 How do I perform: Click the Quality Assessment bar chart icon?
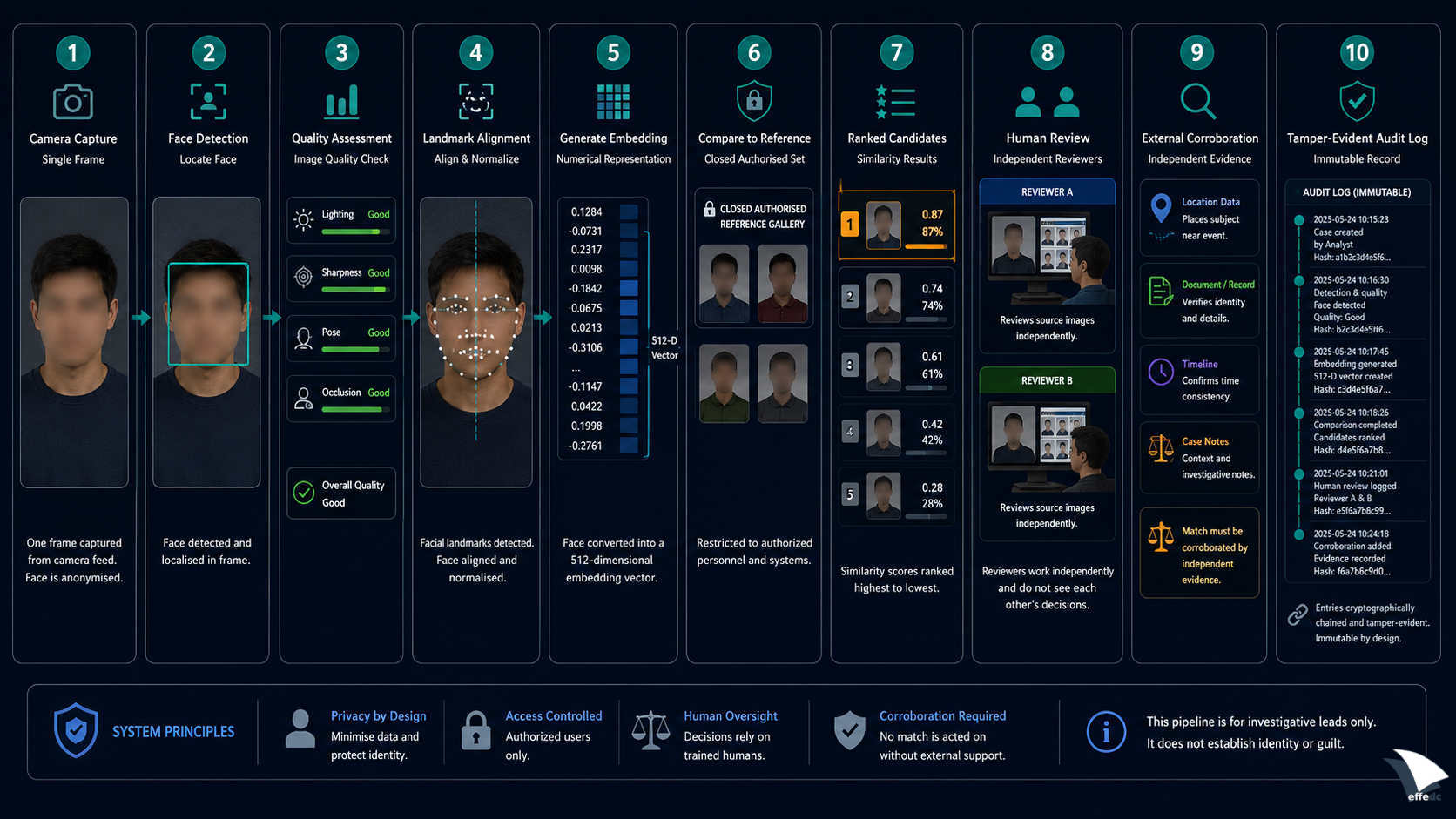[341, 101]
